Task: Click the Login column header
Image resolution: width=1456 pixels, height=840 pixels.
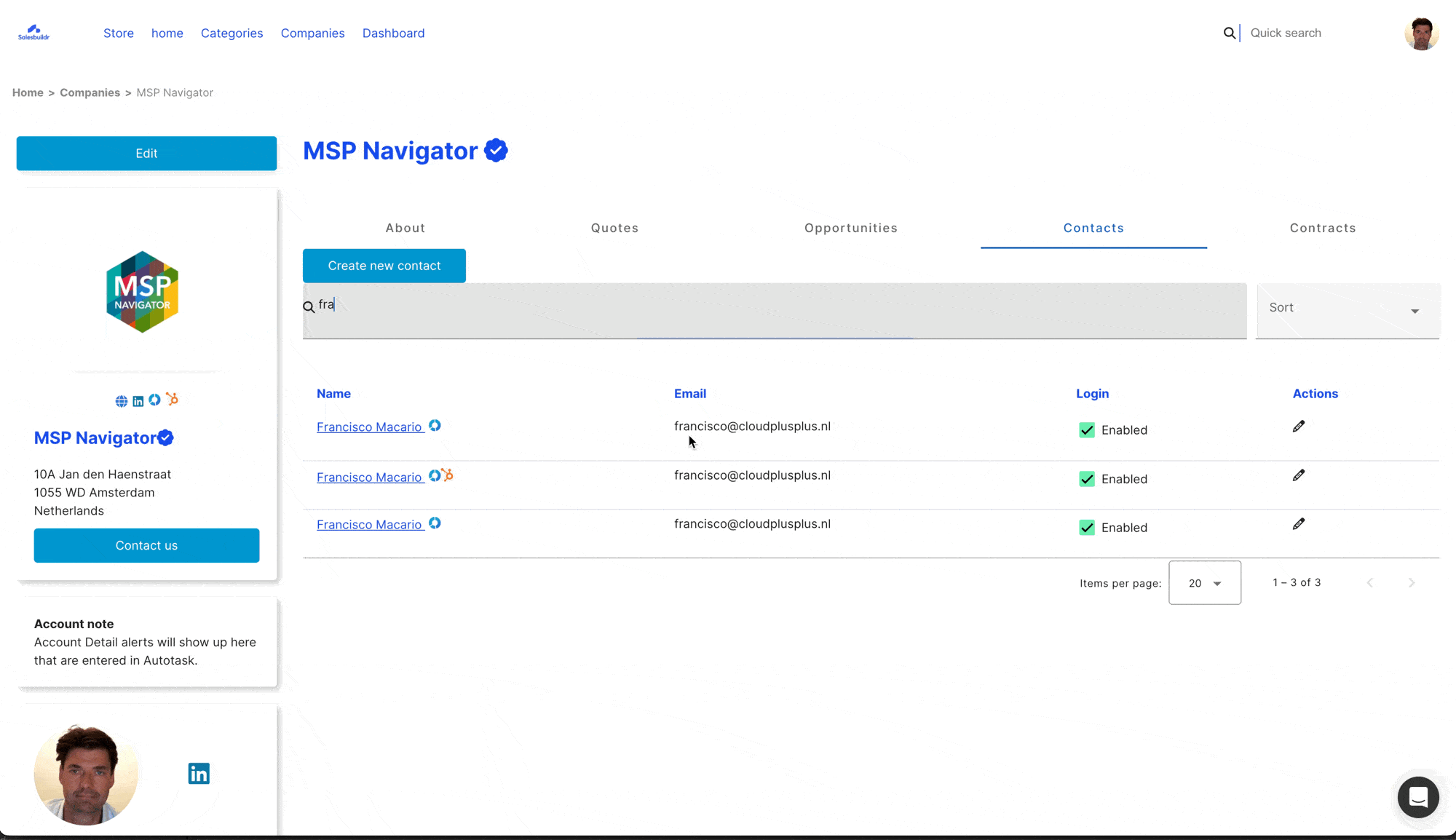Action: pos(1093,394)
